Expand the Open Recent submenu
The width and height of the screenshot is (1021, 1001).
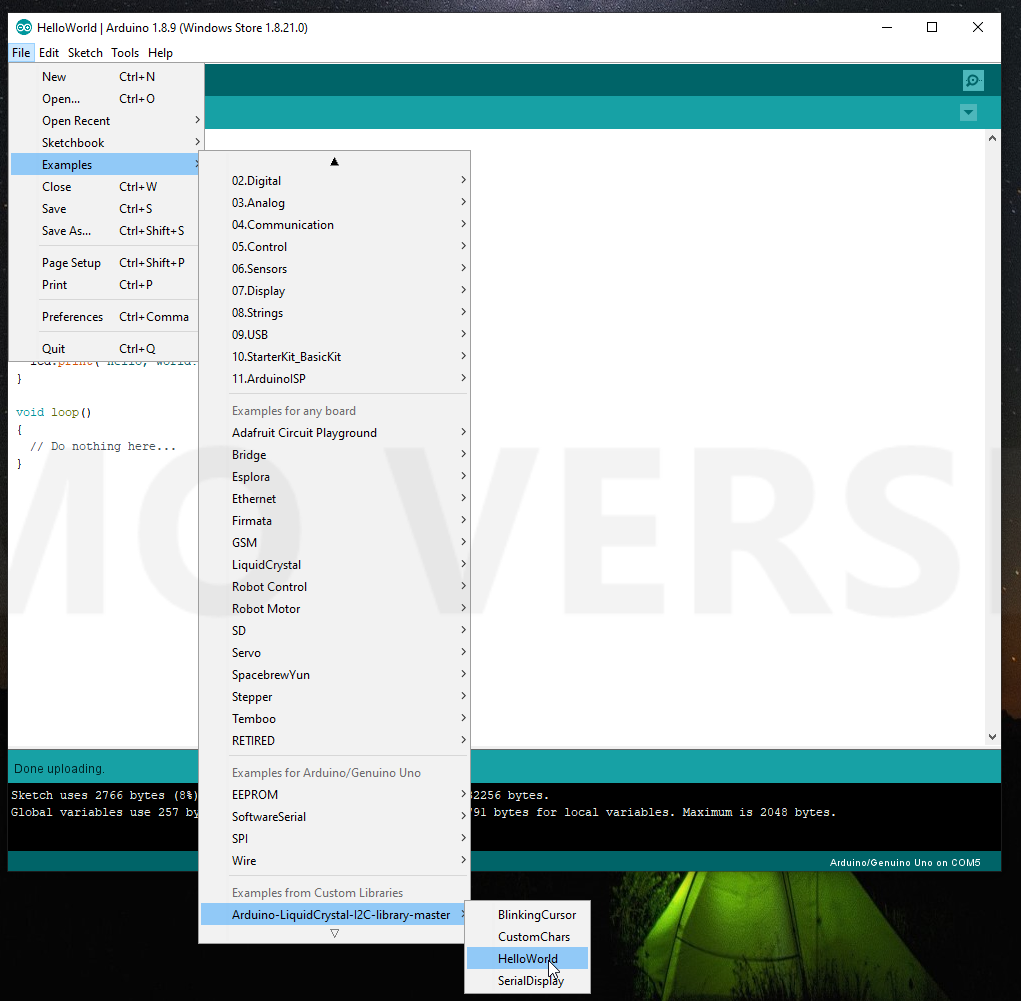pyautogui.click(x=105, y=120)
